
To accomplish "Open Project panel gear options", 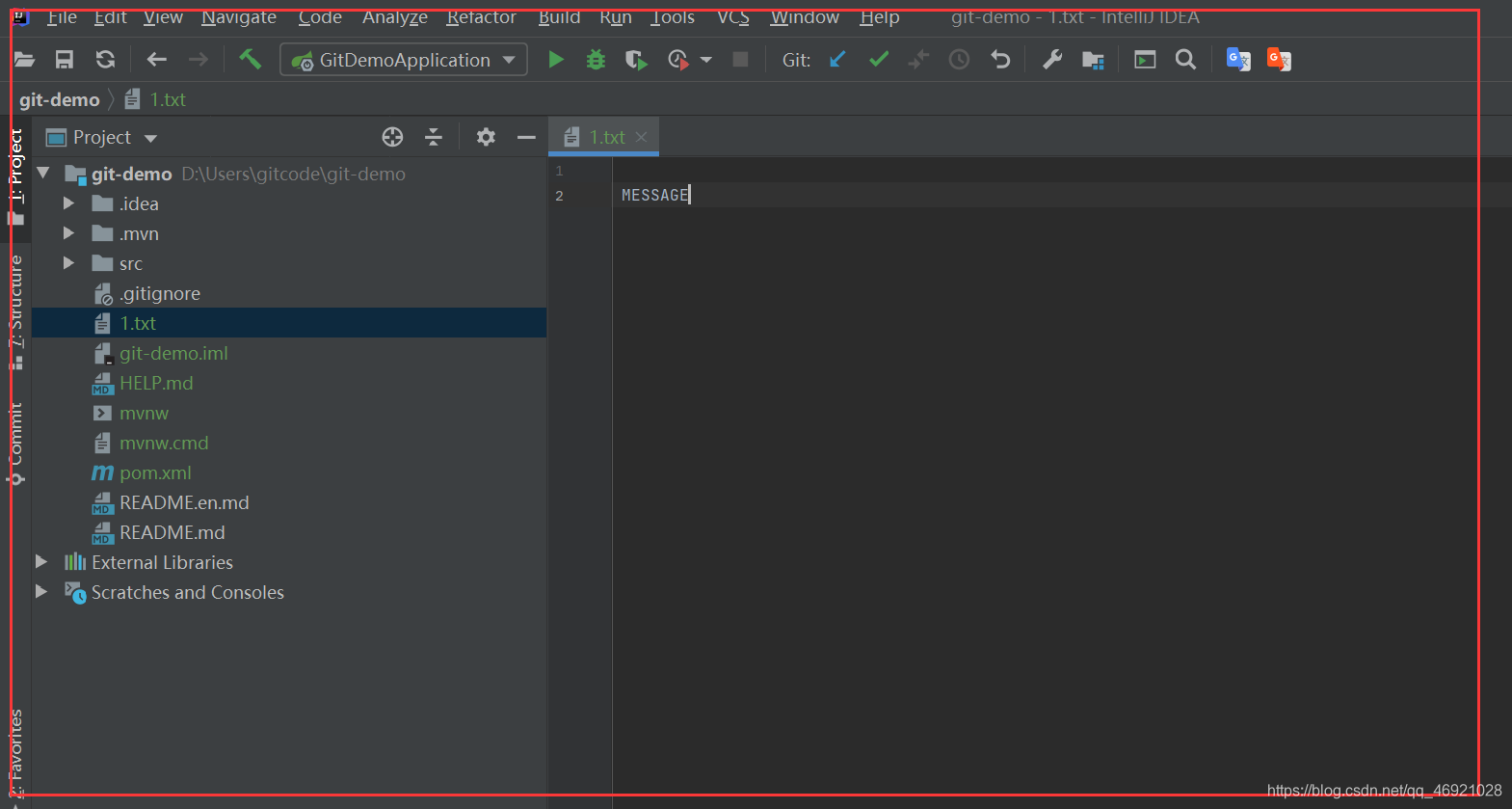I will tap(486, 137).
